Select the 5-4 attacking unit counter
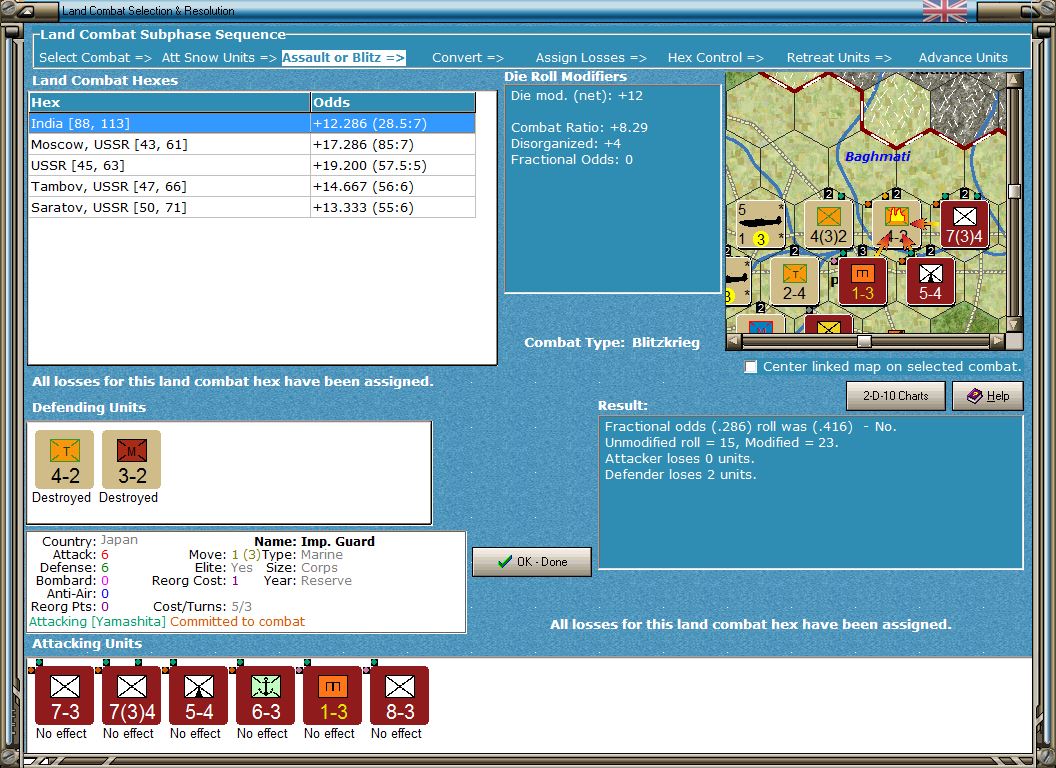The image size is (1056, 768). coord(199,696)
